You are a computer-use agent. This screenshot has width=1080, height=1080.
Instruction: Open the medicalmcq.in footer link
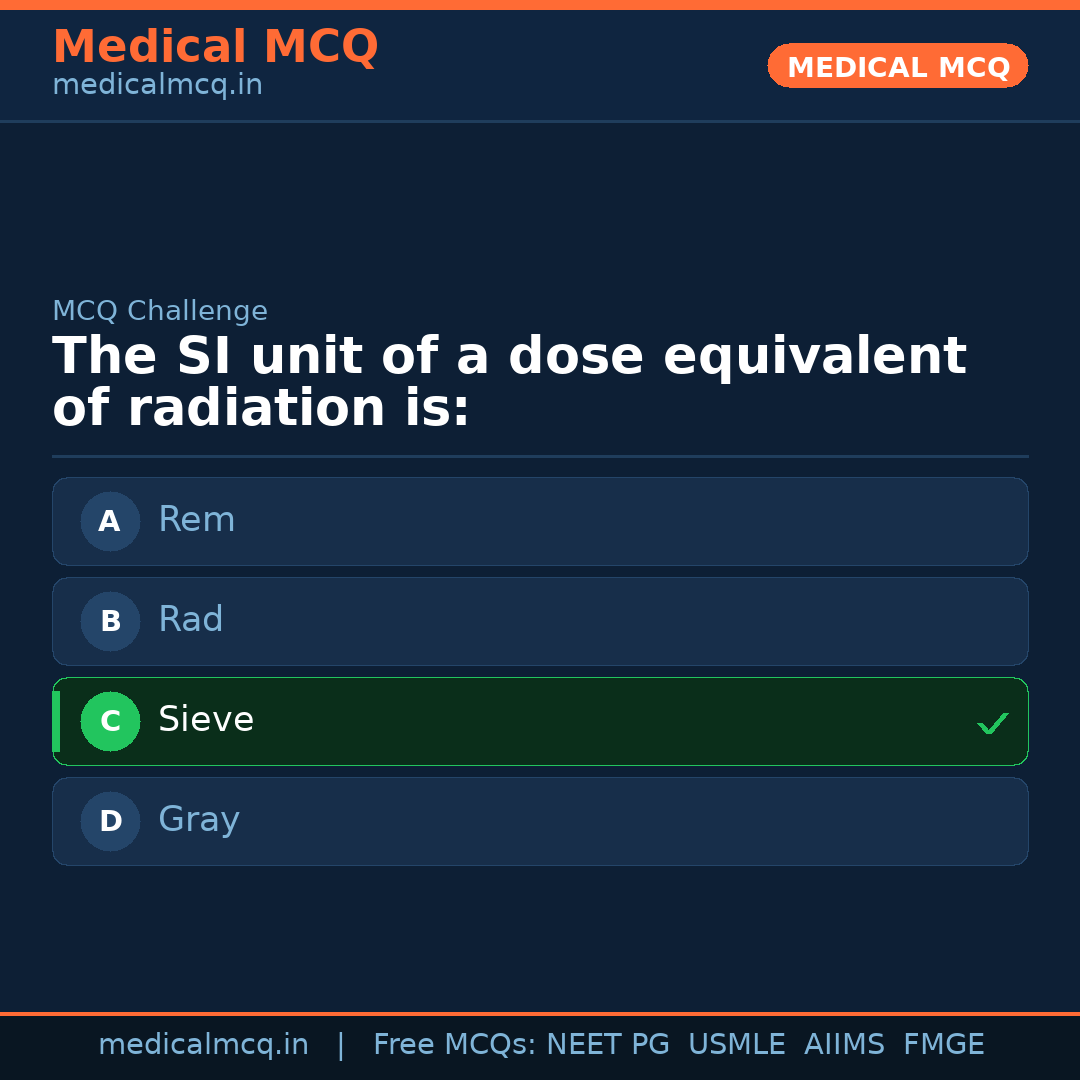(203, 1044)
